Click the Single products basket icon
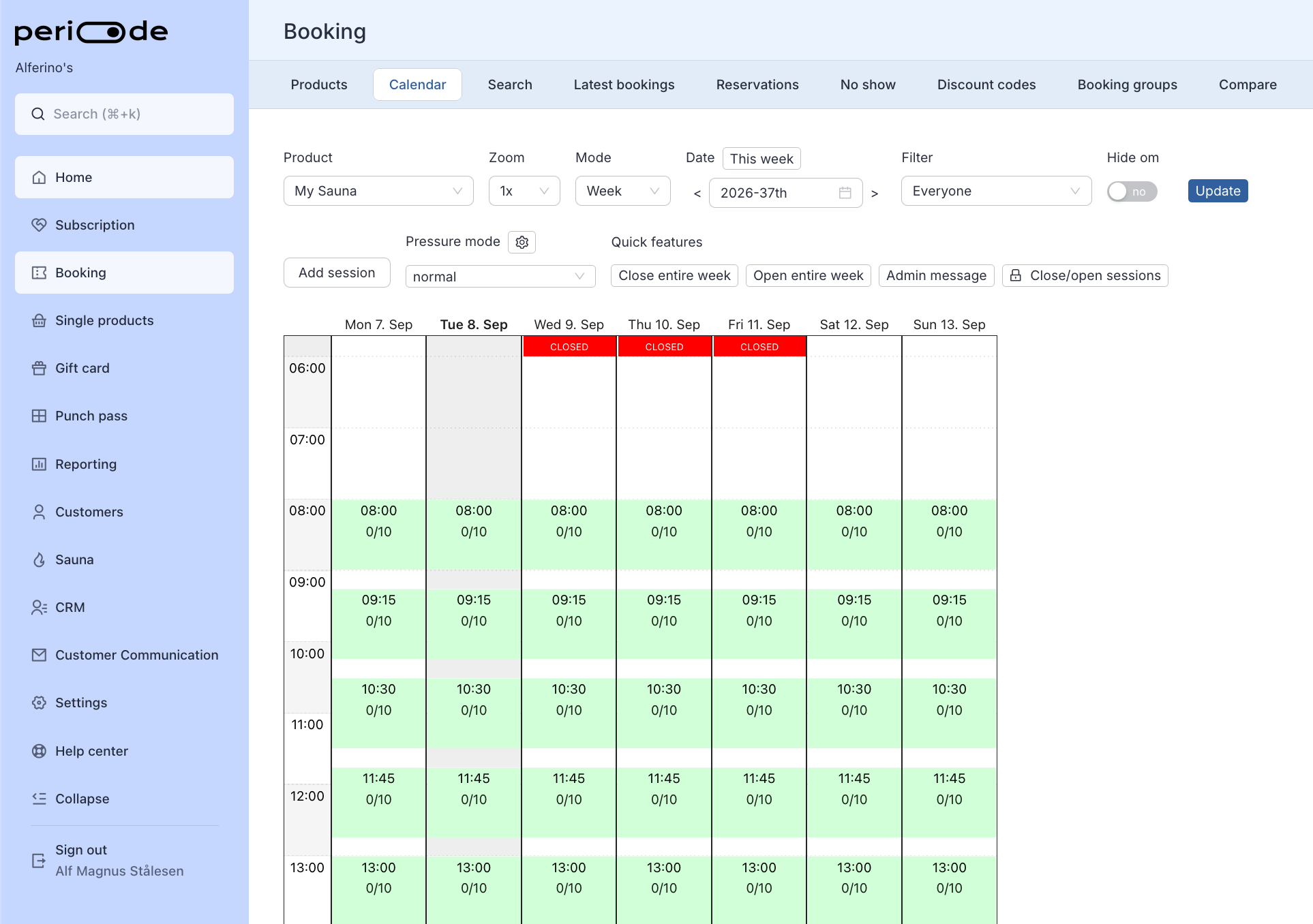This screenshot has width=1313, height=924. pyautogui.click(x=40, y=320)
